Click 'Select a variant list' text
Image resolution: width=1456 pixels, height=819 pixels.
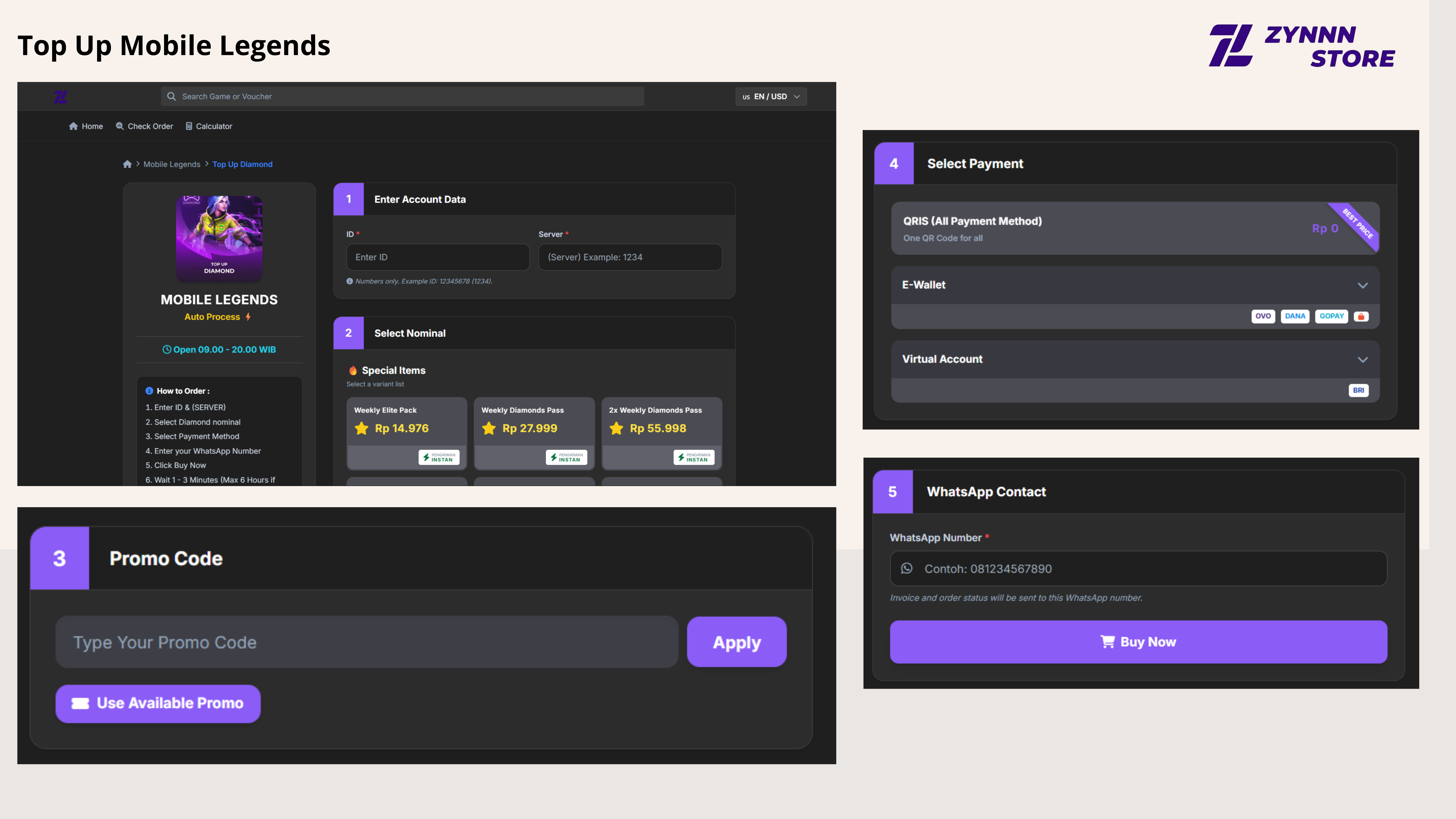click(x=375, y=384)
